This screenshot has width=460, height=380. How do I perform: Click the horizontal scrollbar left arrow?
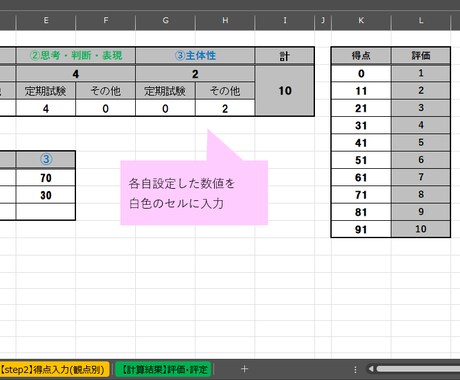click(x=370, y=369)
